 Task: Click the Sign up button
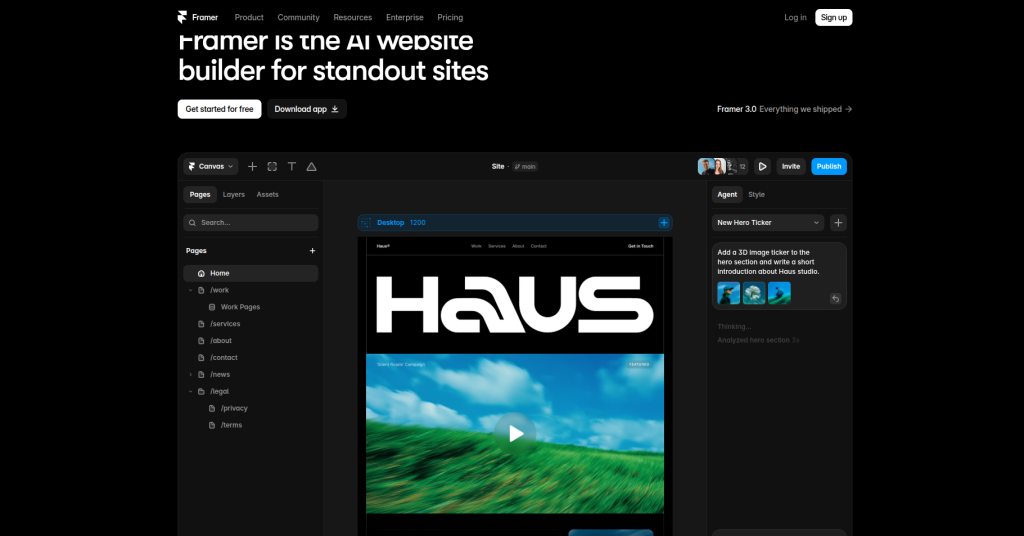point(833,18)
